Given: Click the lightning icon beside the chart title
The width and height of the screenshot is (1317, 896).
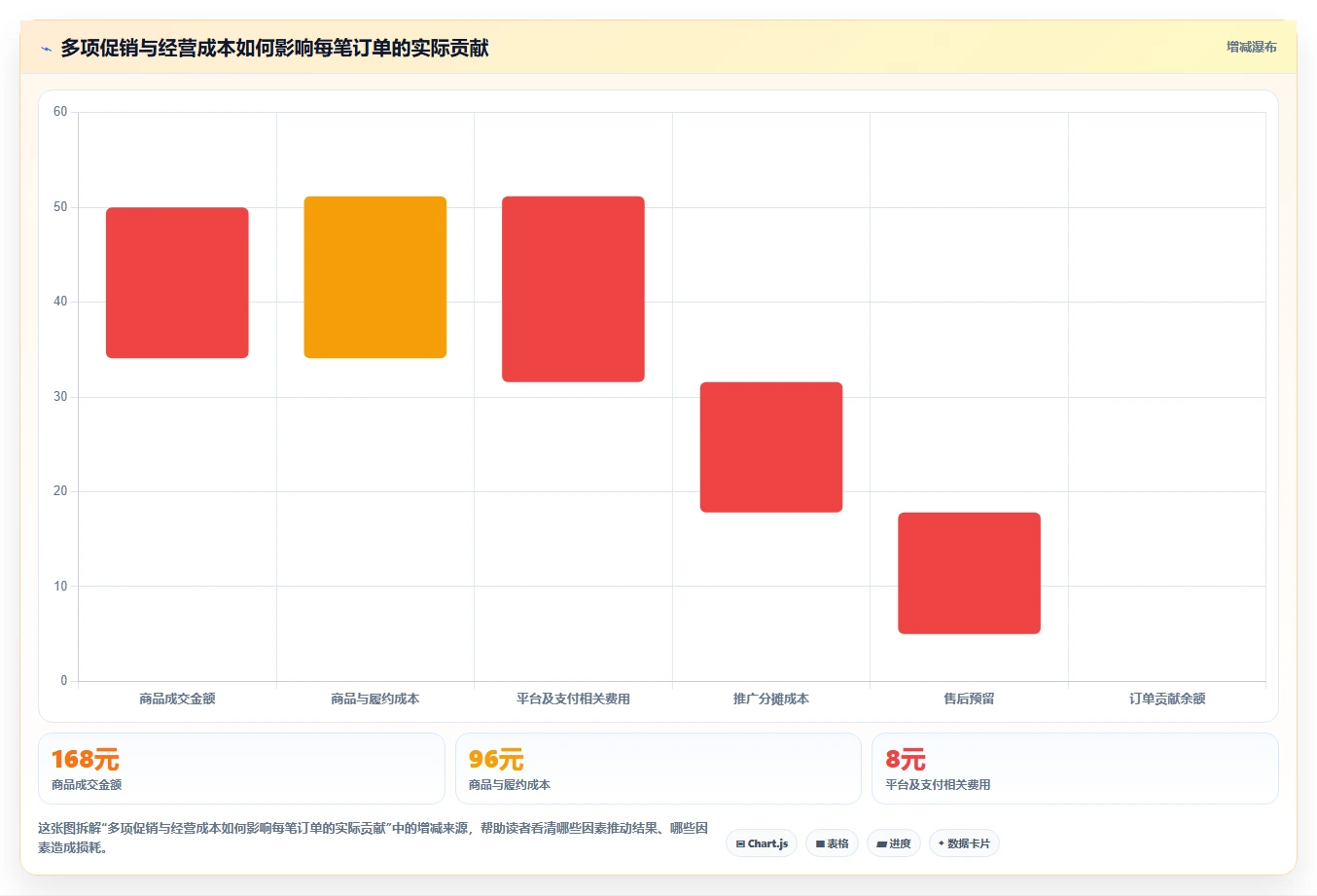Looking at the screenshot, I should (46, 49).
